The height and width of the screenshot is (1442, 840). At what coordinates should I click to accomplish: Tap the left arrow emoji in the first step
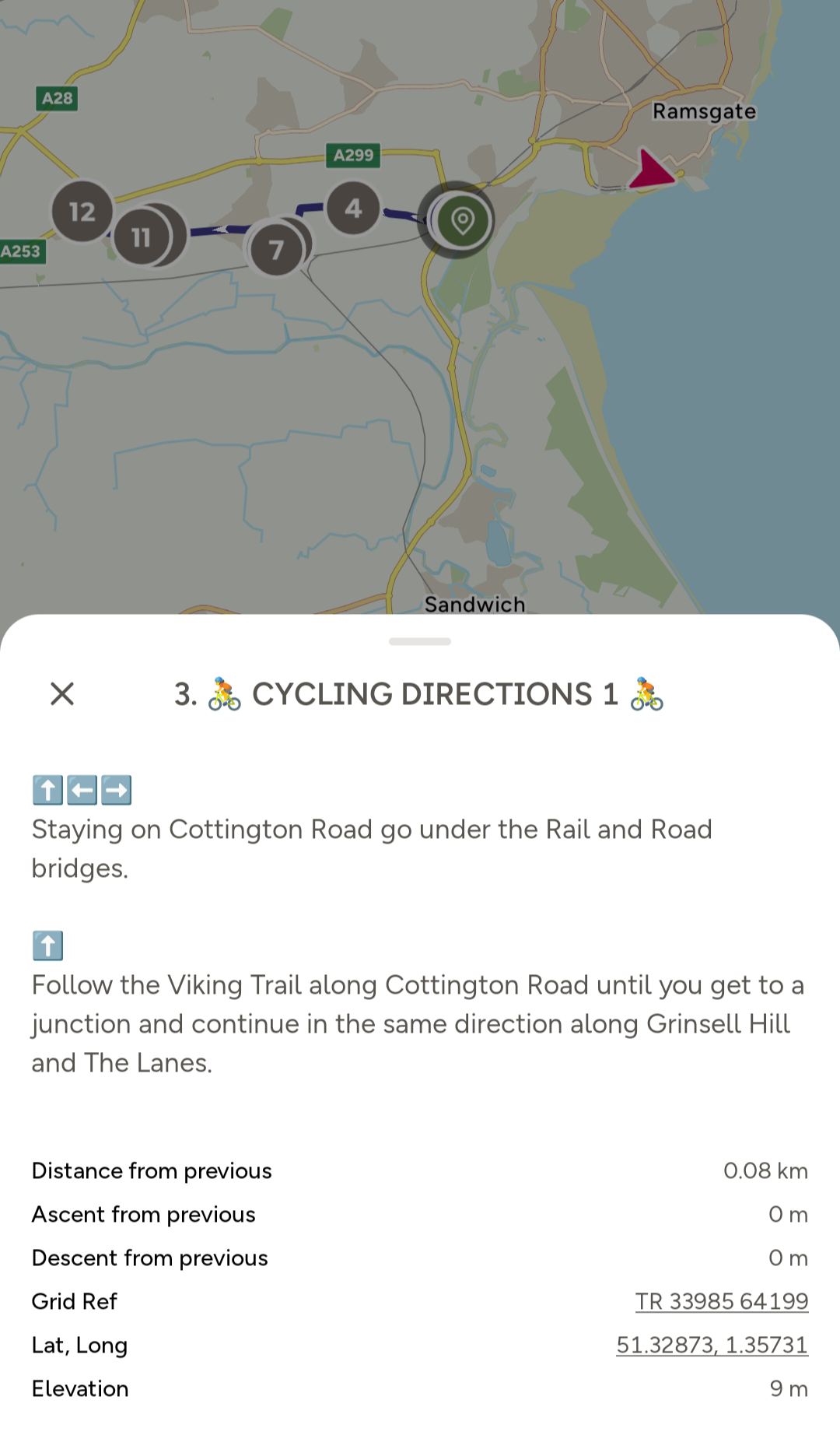tap(82, 790)
